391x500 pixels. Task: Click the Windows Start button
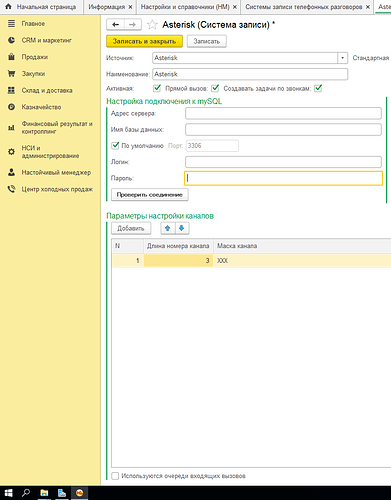coord(8,493)
